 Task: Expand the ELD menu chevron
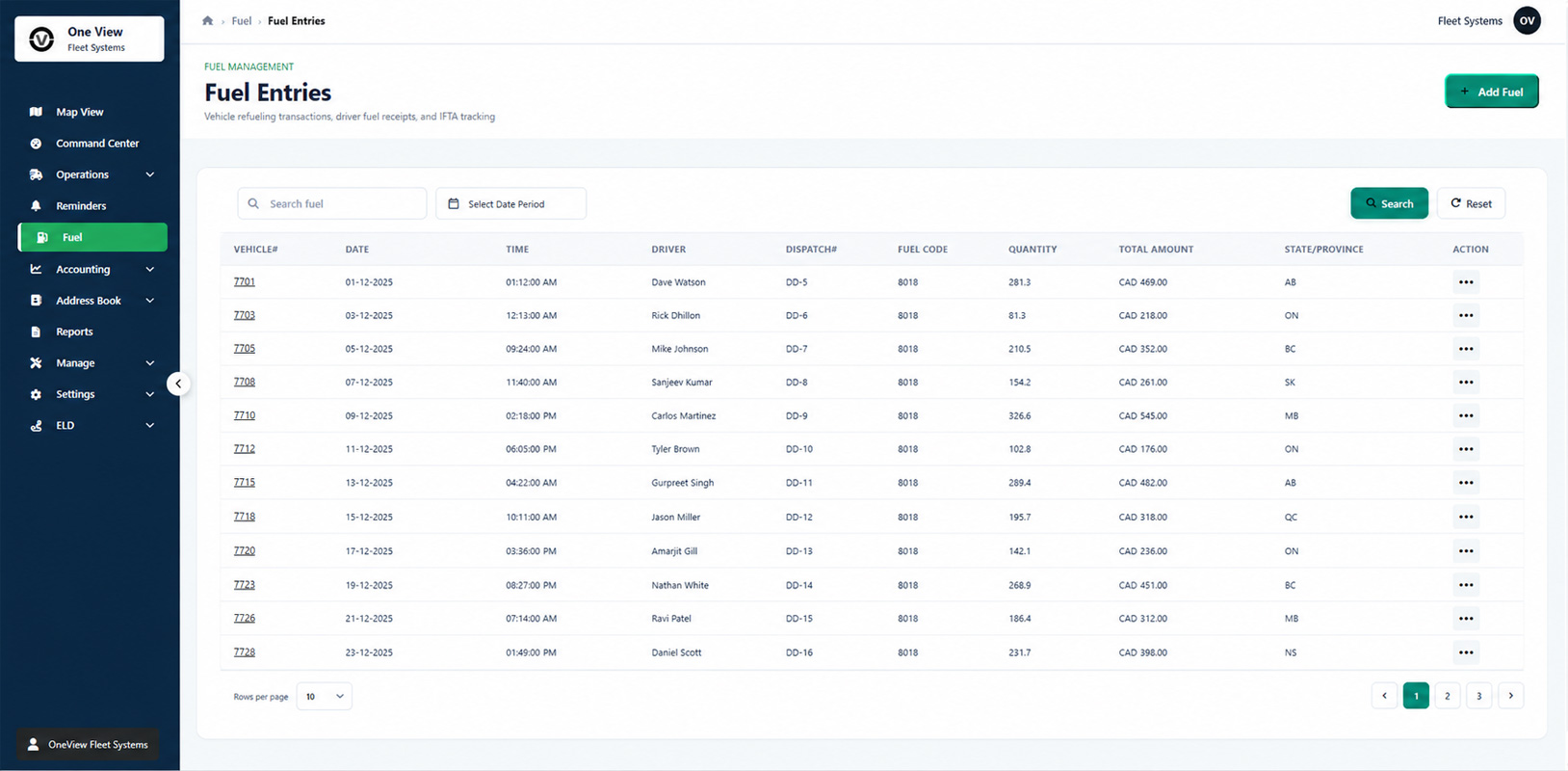149,425
